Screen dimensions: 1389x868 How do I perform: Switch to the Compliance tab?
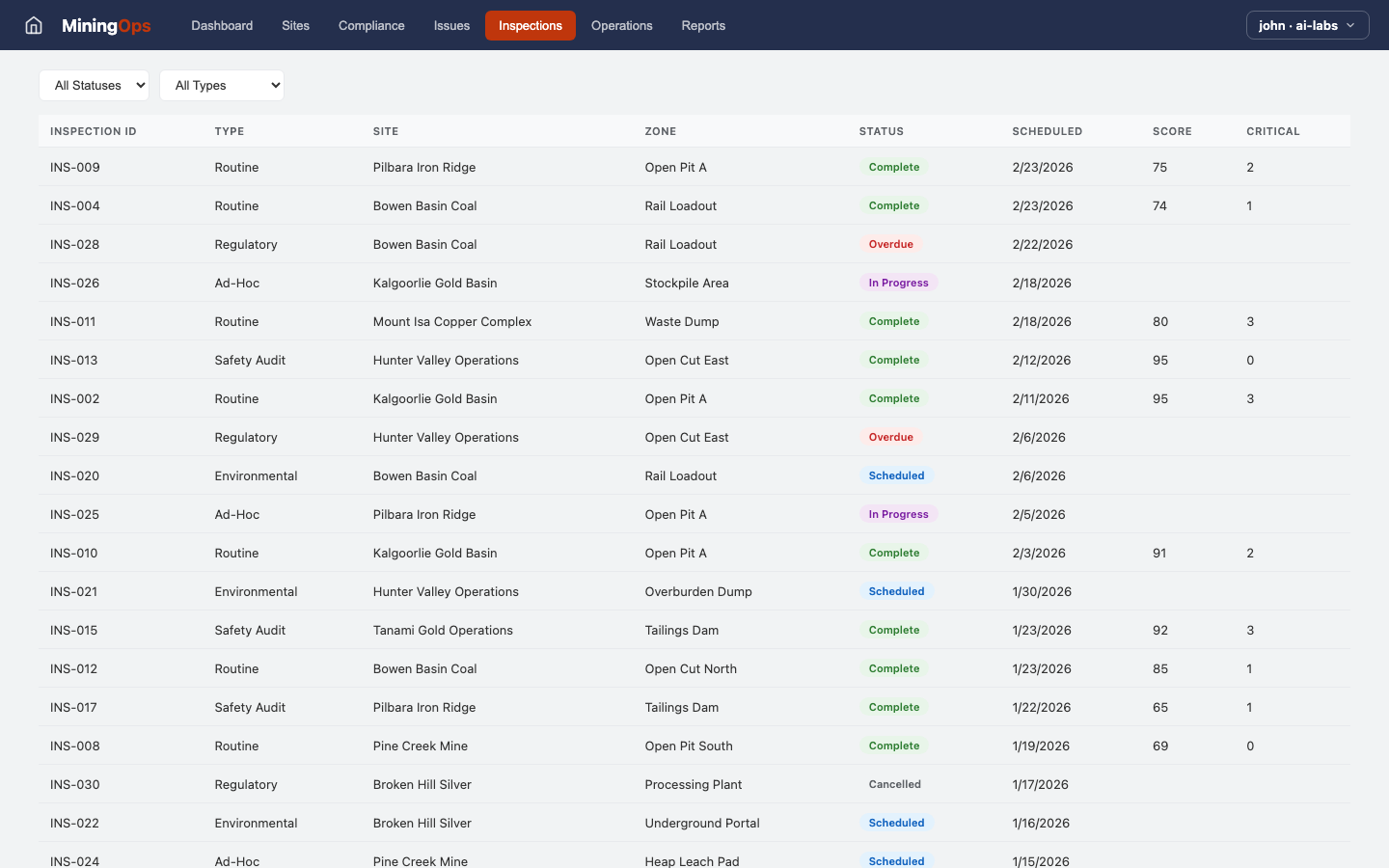[x=371, y=25]
